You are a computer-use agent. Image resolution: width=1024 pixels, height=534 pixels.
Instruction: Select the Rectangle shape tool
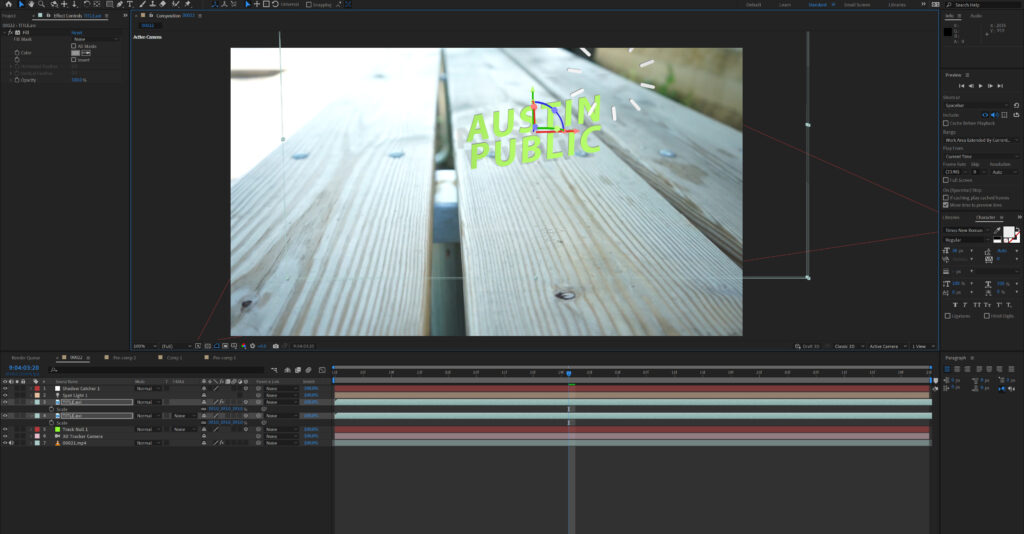pos(110,4)
